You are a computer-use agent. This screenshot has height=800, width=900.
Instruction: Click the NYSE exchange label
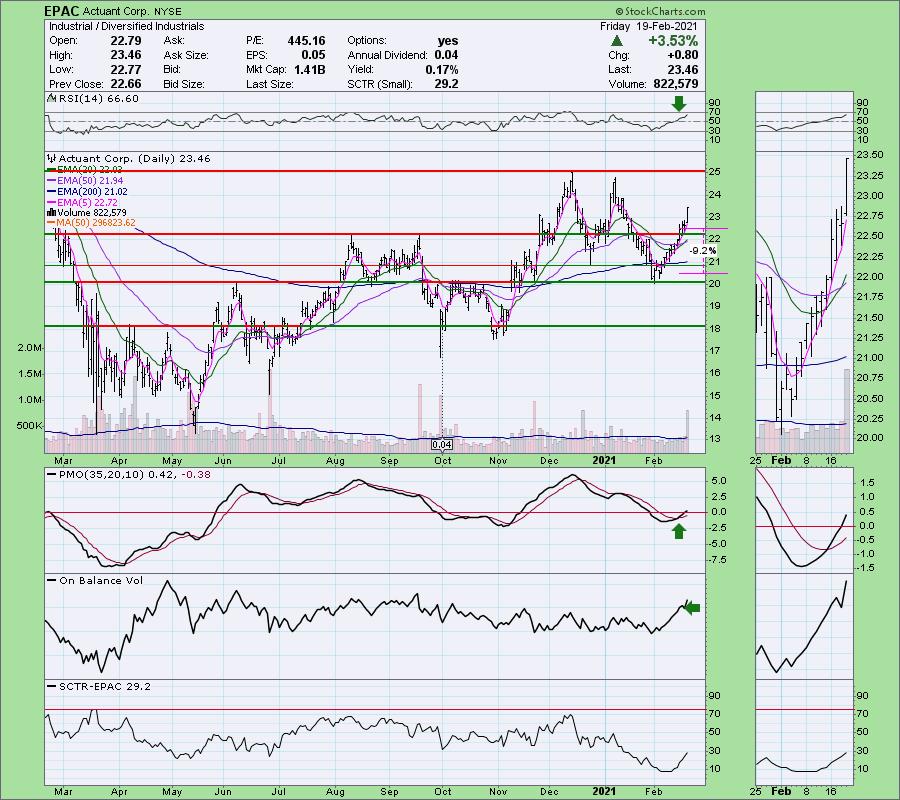pos(168,11)
